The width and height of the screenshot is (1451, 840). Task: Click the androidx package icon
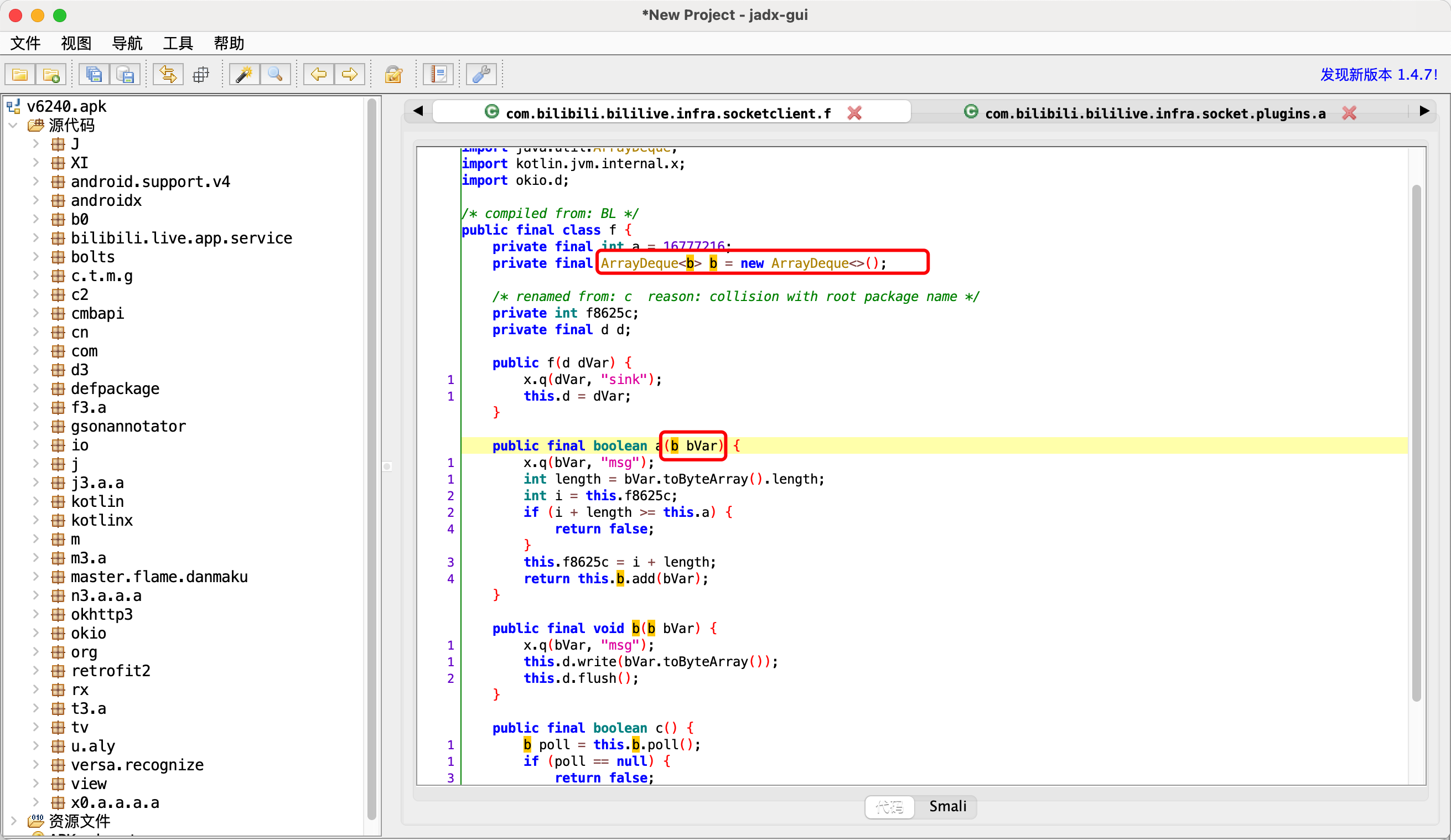click(58, 200)
